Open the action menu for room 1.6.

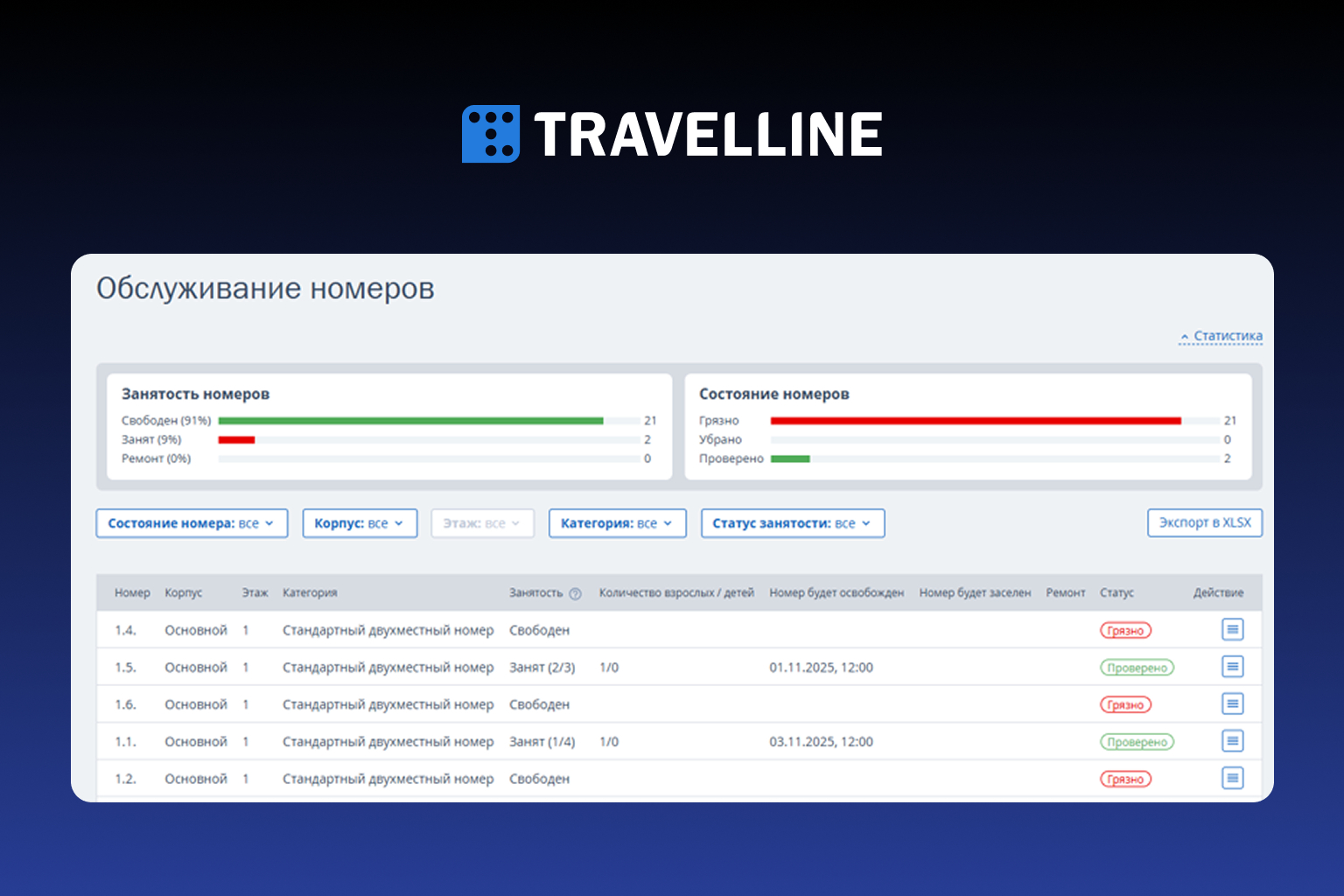tap(1232, 703)
